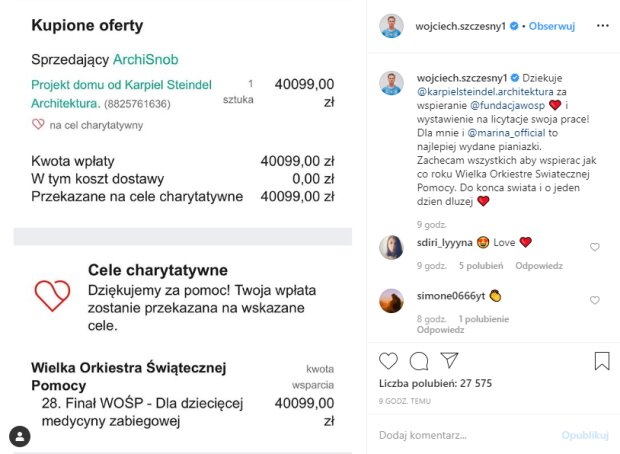Screen dimensions: 620x454
Task: Open the tagged people icon on the photo
Action: (20, 436)
